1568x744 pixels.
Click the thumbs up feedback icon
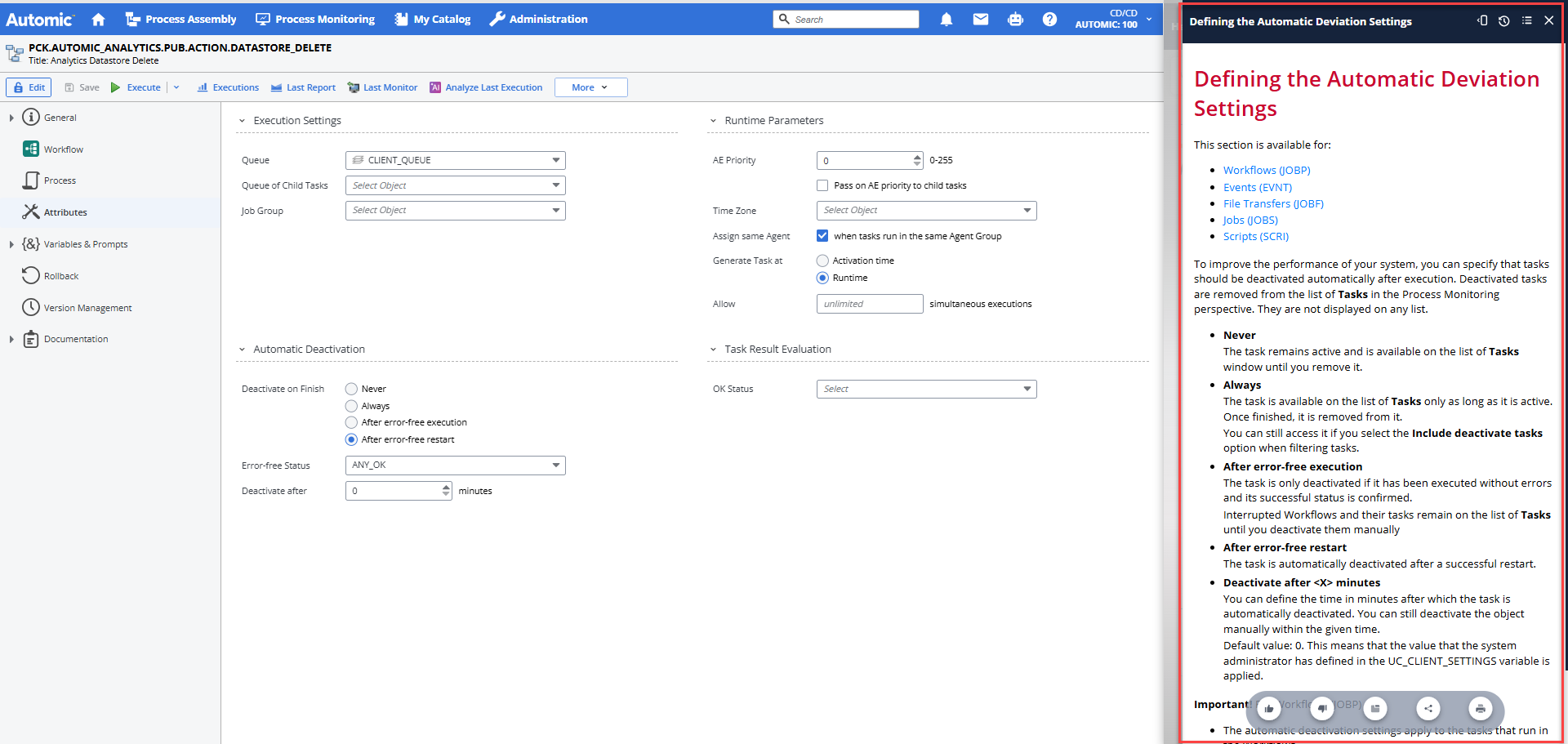point(1269,708)
